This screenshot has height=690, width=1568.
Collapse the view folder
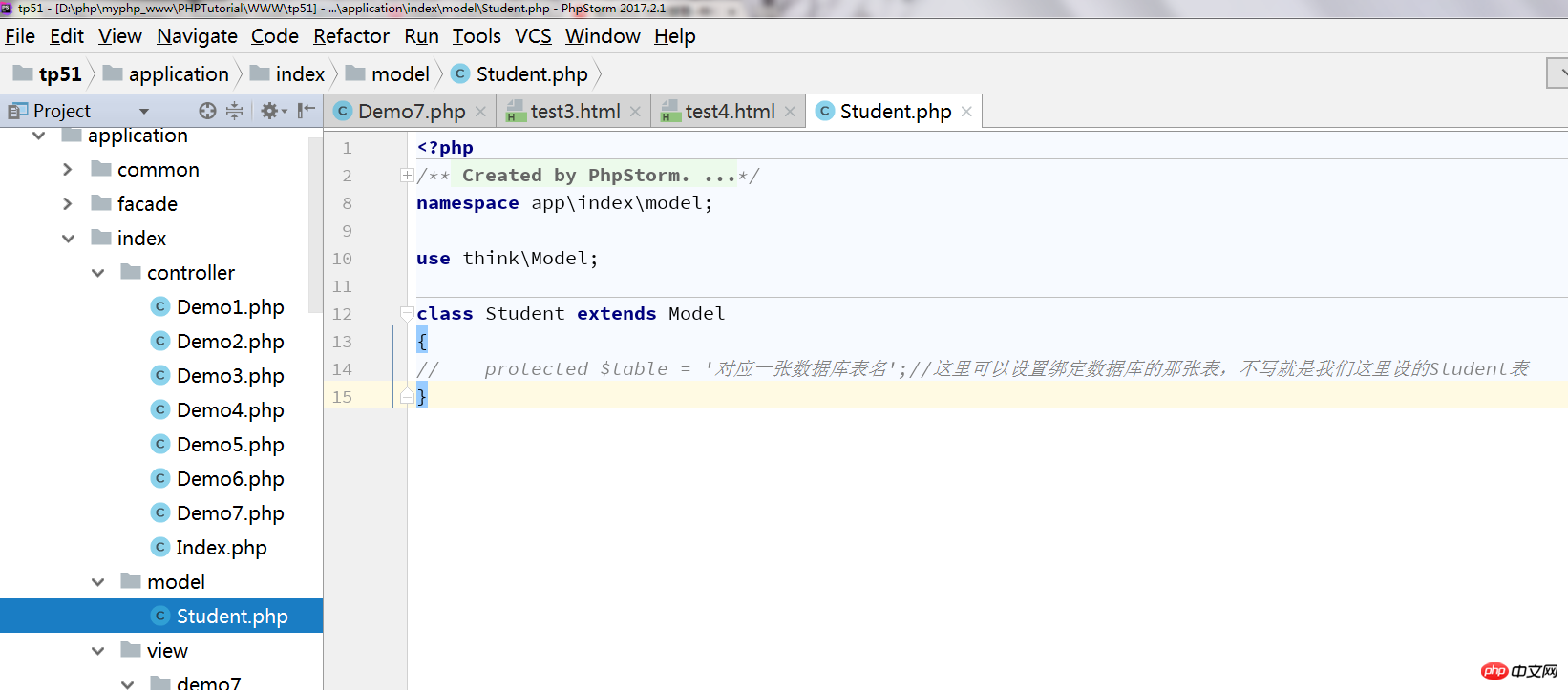pyautogui.click(x=97, y=650)
